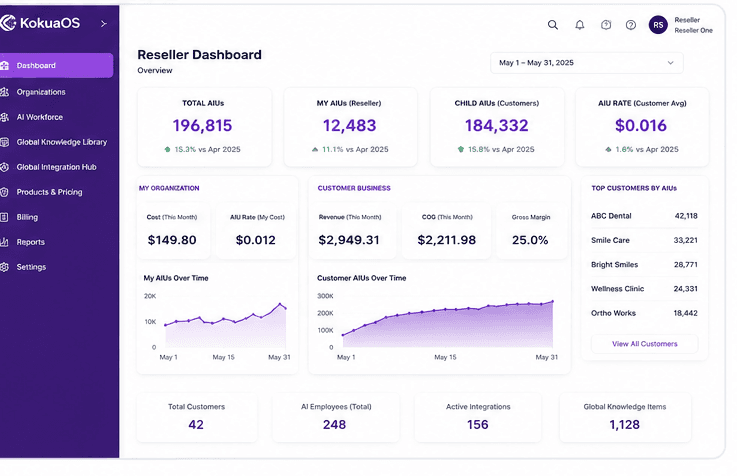
Task: Click the Organizations sidebar icon
Action: [x=5, y=92]
